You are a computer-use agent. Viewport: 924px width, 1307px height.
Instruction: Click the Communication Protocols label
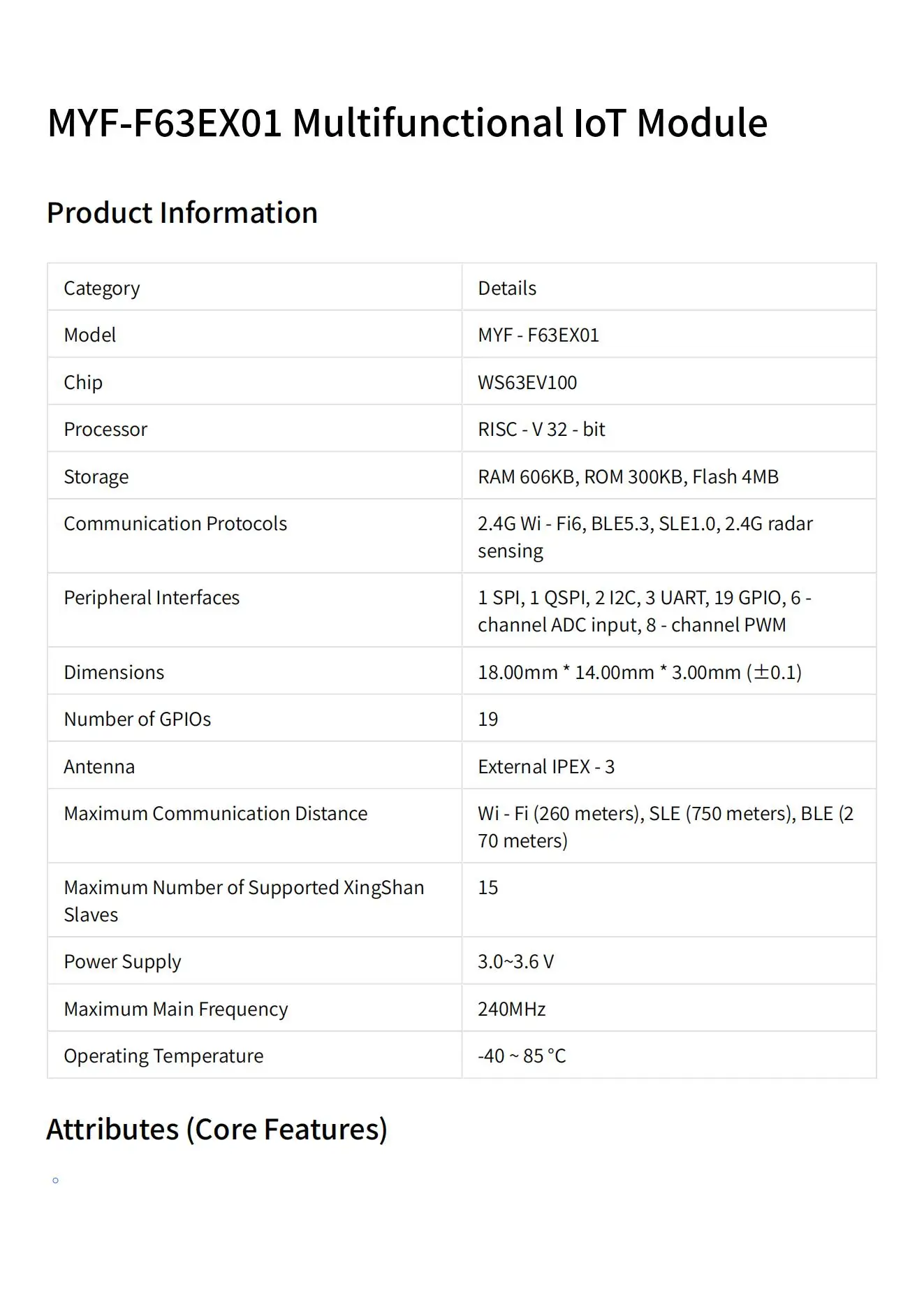(x=175, y=523)
